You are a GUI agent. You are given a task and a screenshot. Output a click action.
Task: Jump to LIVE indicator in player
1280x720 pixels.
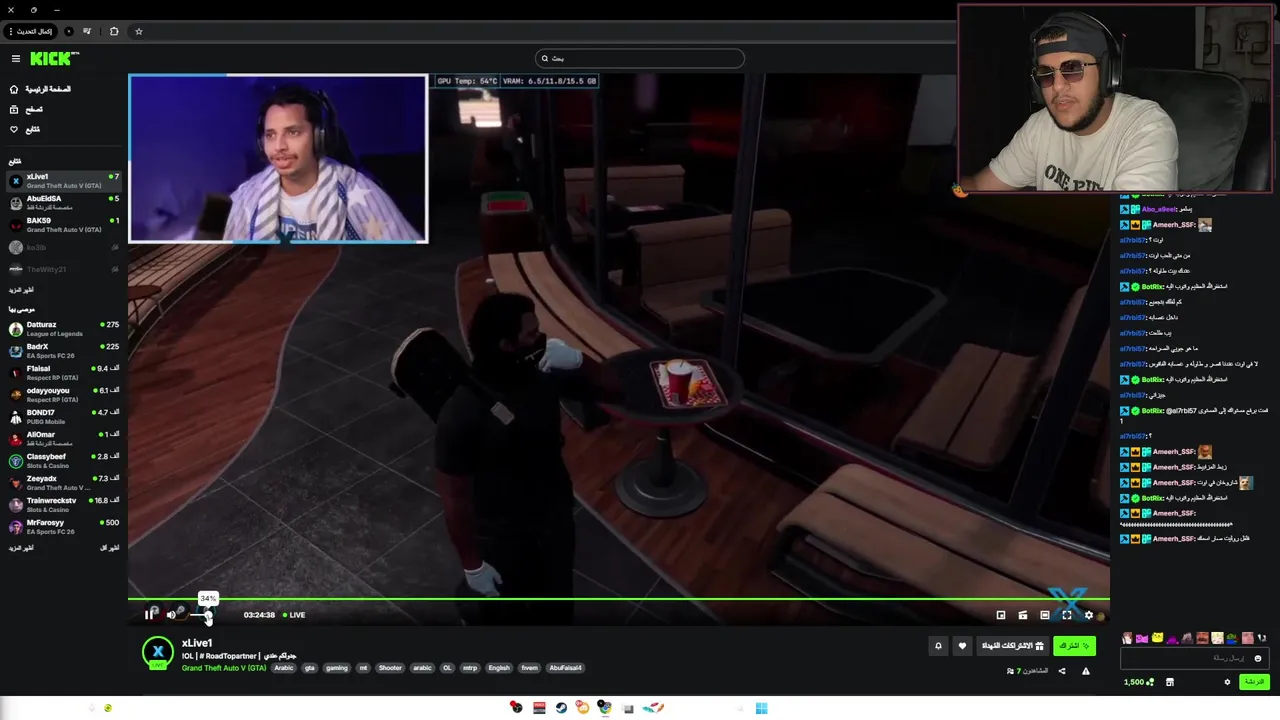(294, 615)
